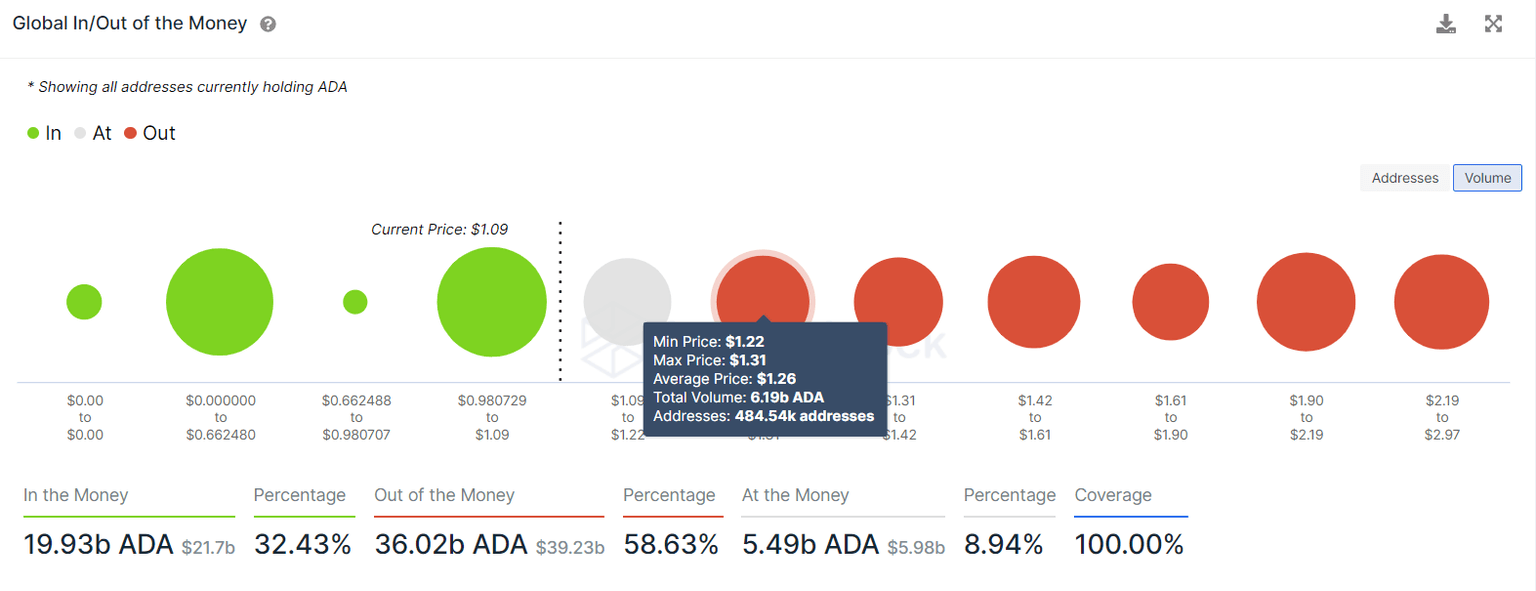Select the Volume view toggle
1536x591 pixels.
click(1487, 178)
